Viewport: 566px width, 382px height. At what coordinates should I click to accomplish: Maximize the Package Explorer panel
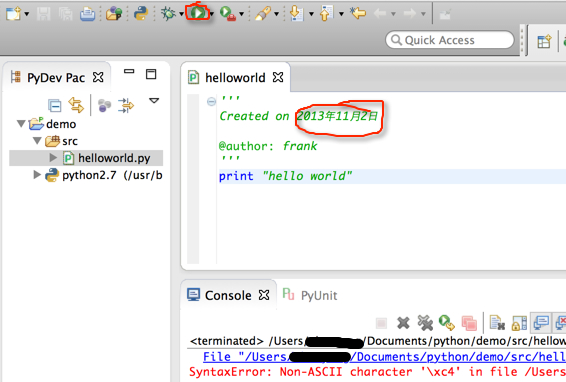[151, 74]
